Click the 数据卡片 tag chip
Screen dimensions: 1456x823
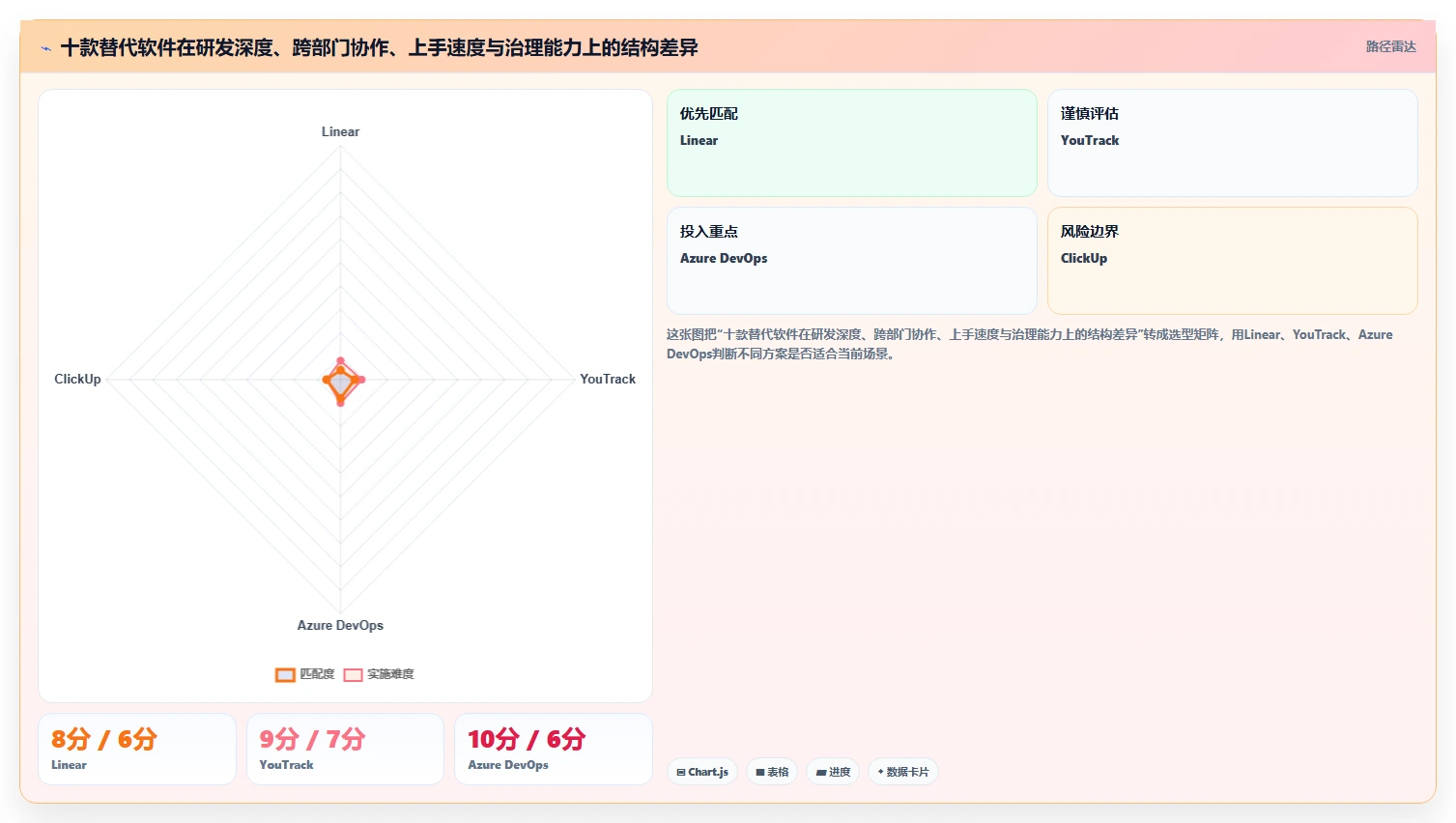903,772
